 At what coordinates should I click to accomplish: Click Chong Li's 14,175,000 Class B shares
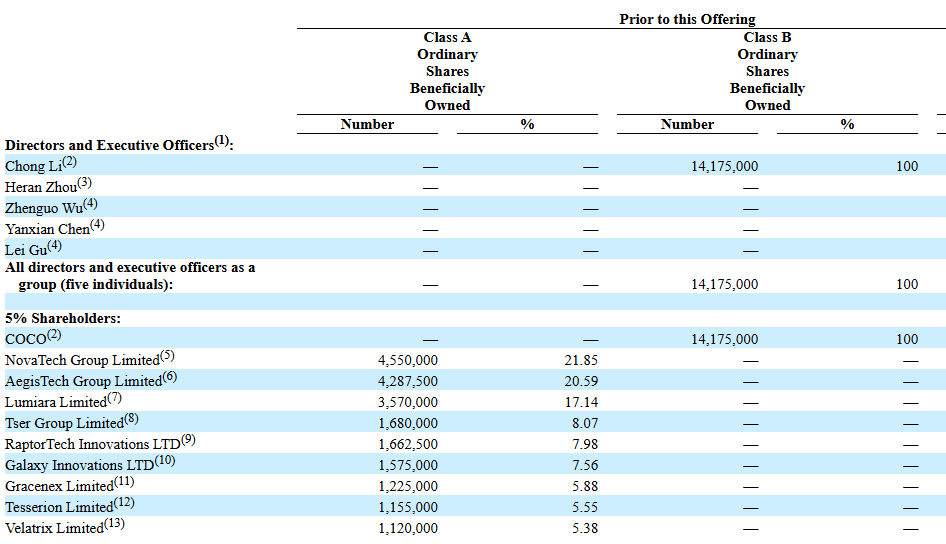724,167
